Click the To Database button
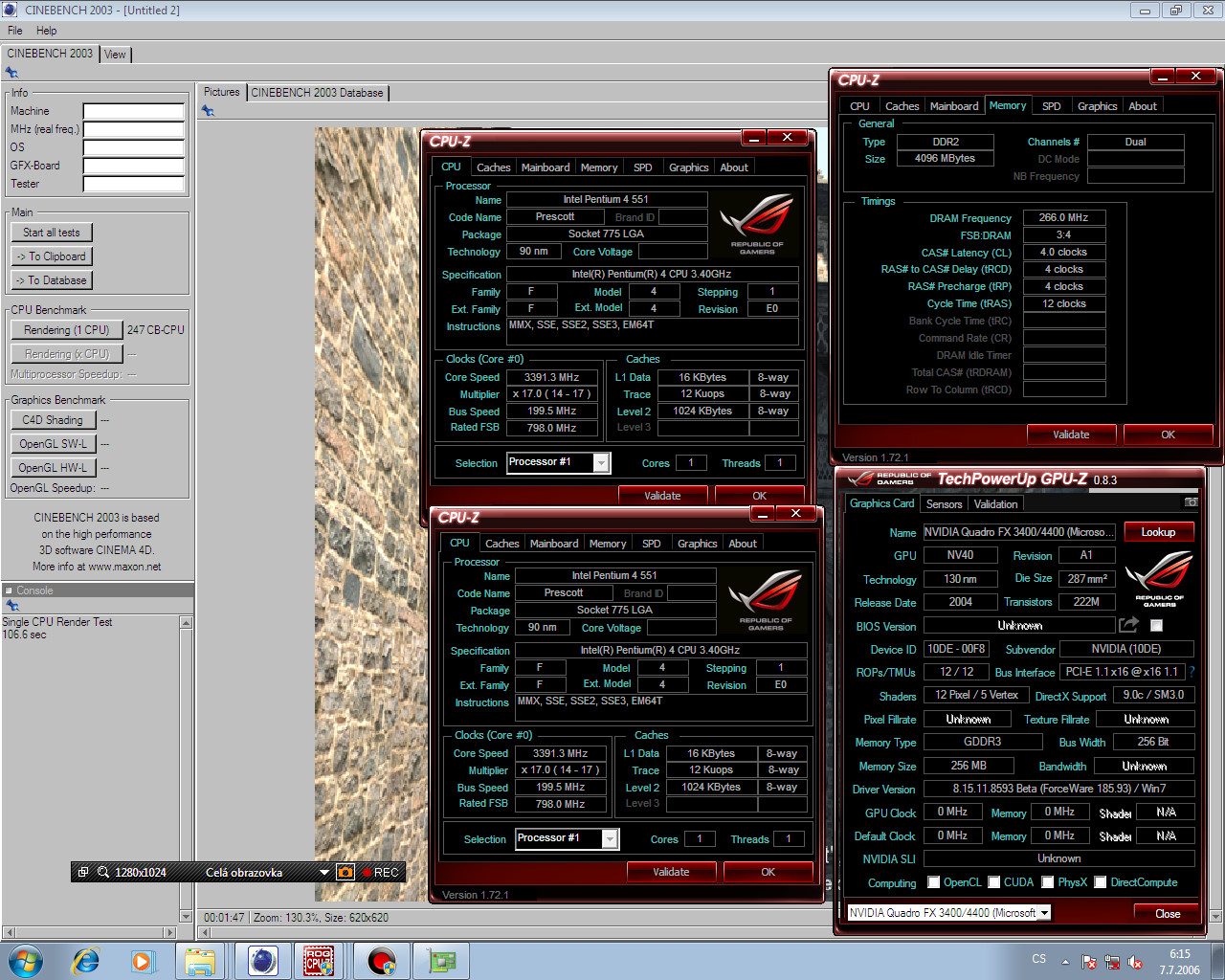The image size is (1225, 980). (52, 280)
